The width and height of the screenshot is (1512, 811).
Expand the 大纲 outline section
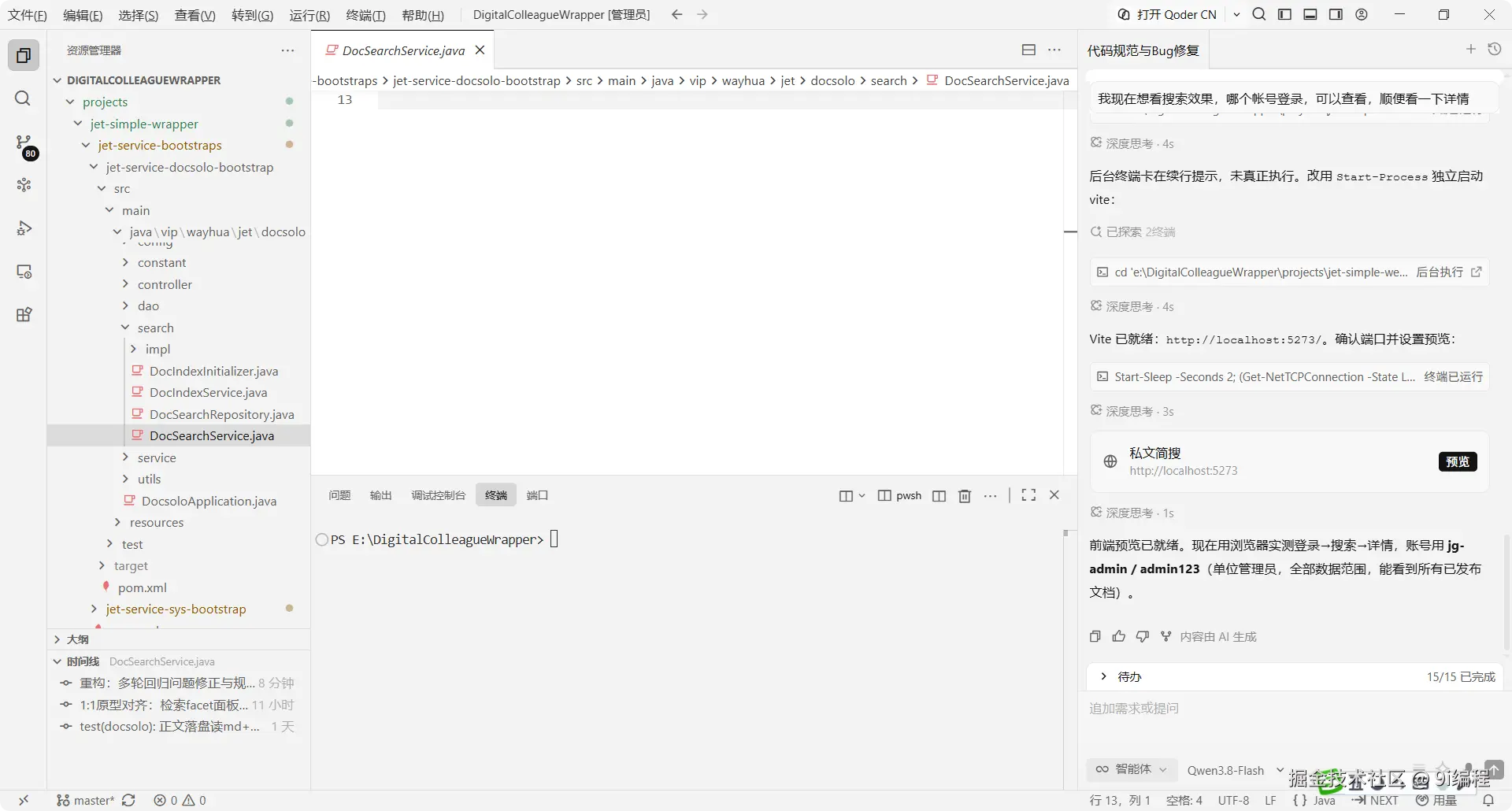pos(77,639)
